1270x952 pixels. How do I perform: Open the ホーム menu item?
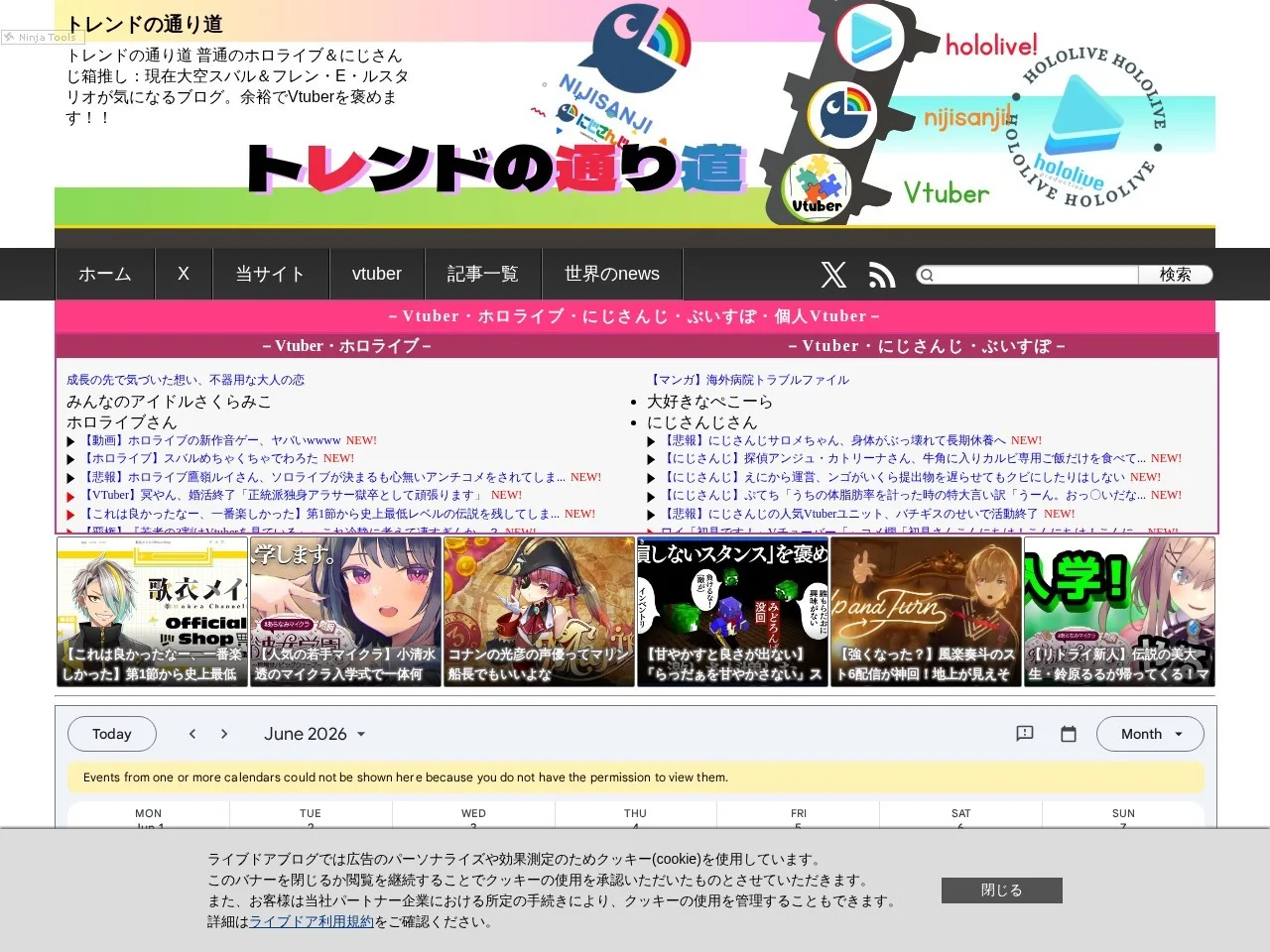coord(105,274)
